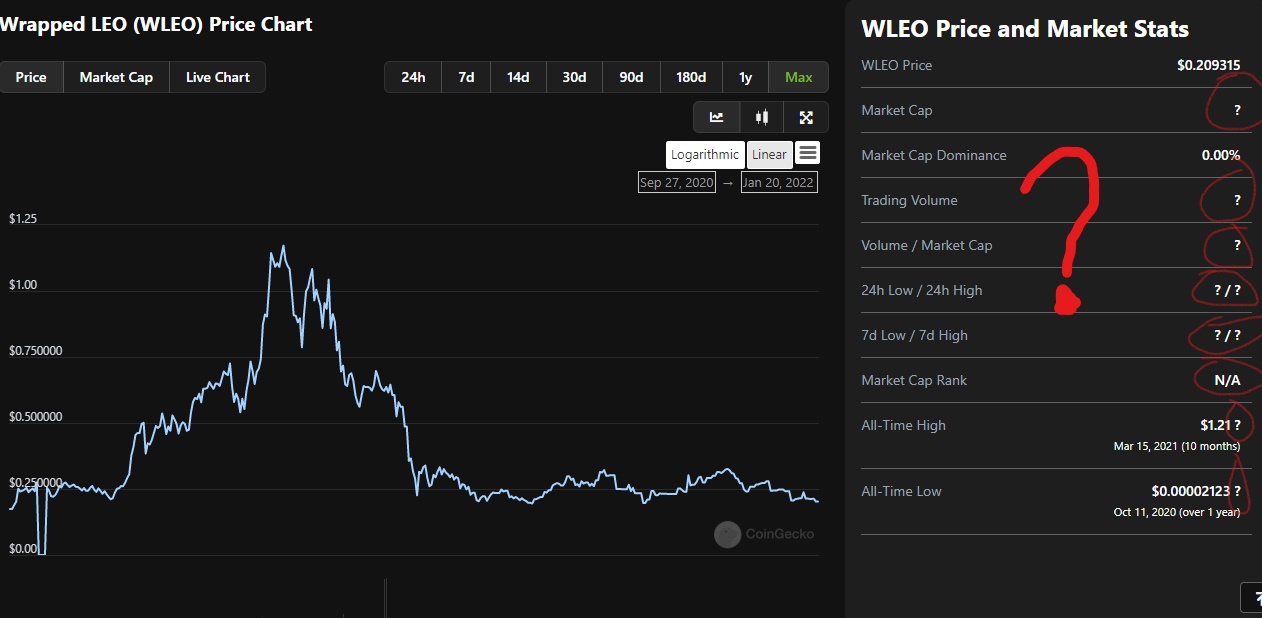1262x618 pixels.
Task: Select the Linear scale option
Action: pos(769,154)
